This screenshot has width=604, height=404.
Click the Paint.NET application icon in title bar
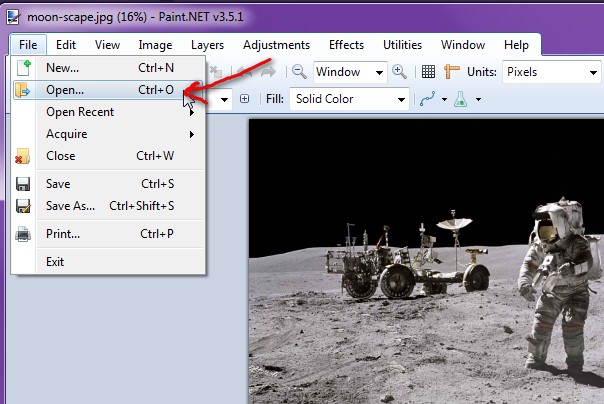point(13,17)
